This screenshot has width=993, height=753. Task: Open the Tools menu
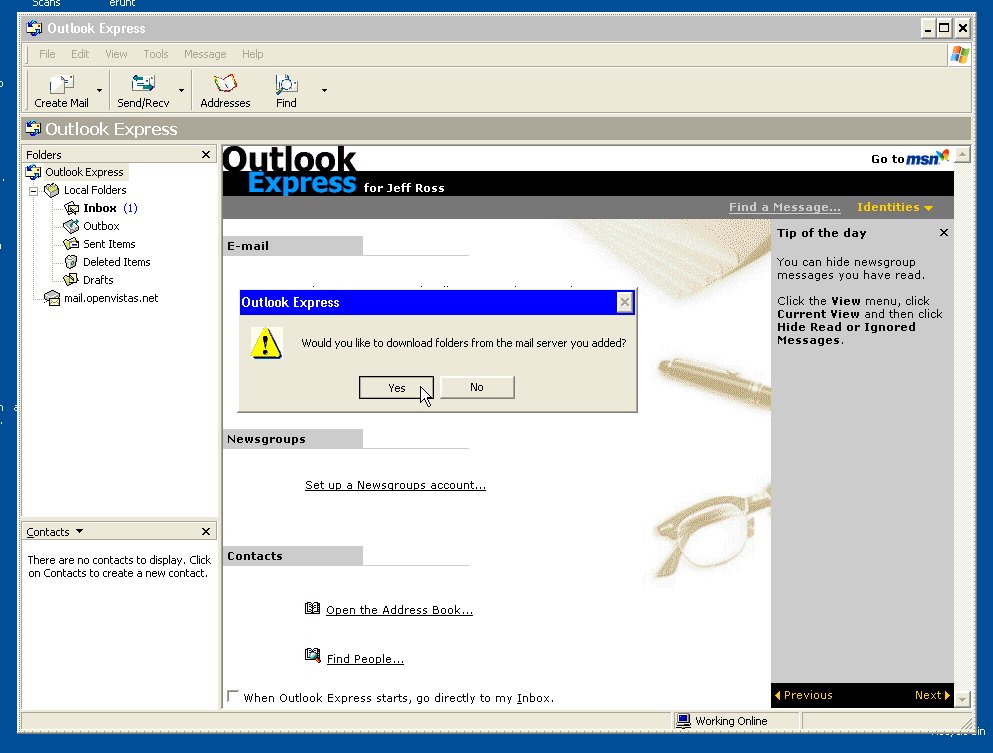coord(156,54)
